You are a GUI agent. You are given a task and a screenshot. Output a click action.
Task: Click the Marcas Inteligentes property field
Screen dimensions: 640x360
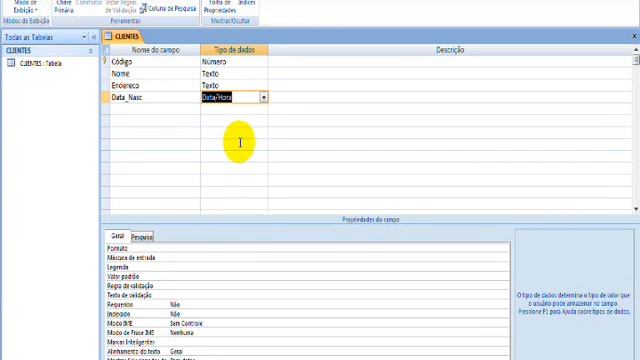339,342
